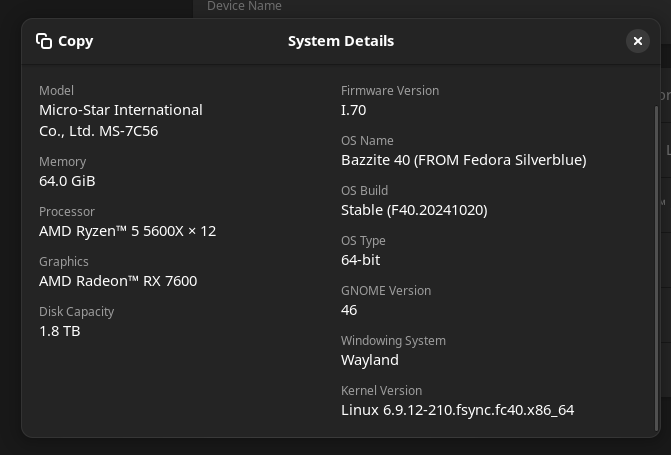Click the 'Linux 6.9.12-210.fsync.fc40.x86_64' value
This screenshot has height=455, width=671.
(x=457, y=410)
